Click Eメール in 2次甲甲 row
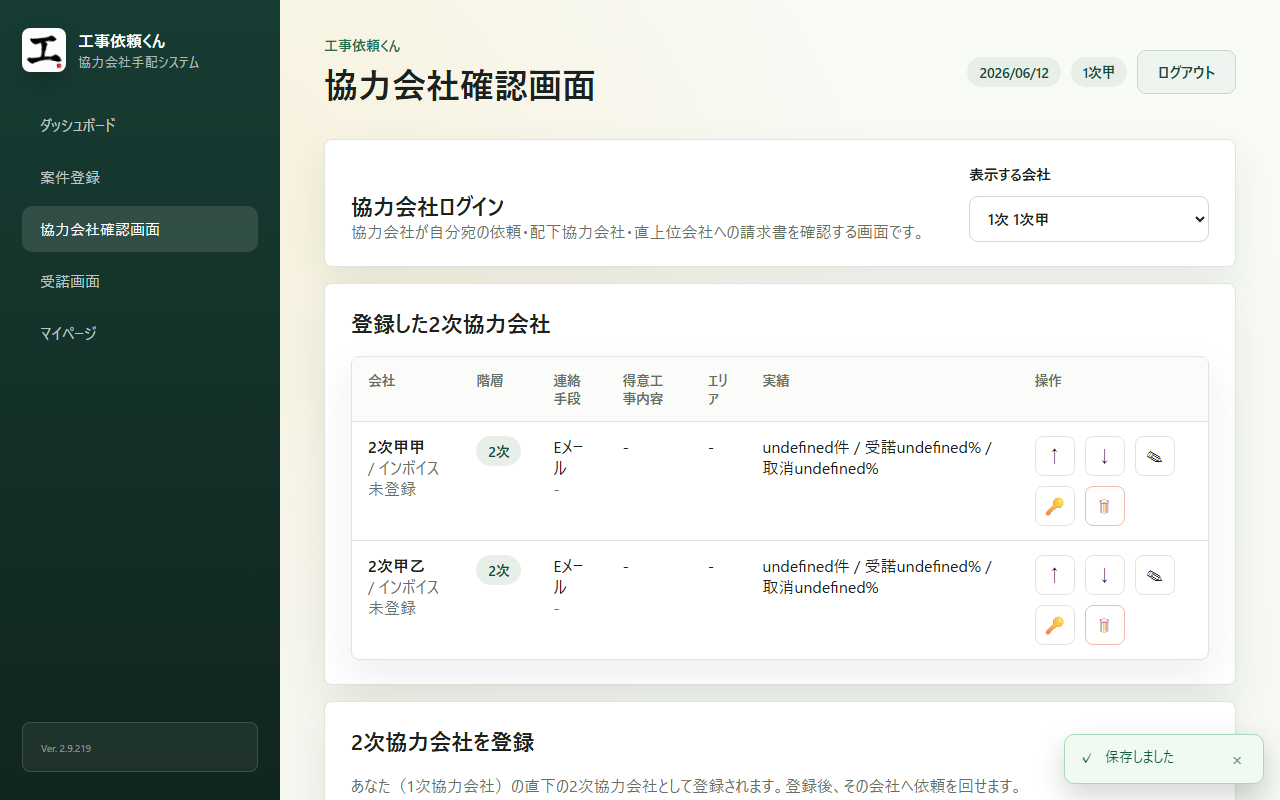Screen dimensions: 1280x800 point(568,458)
